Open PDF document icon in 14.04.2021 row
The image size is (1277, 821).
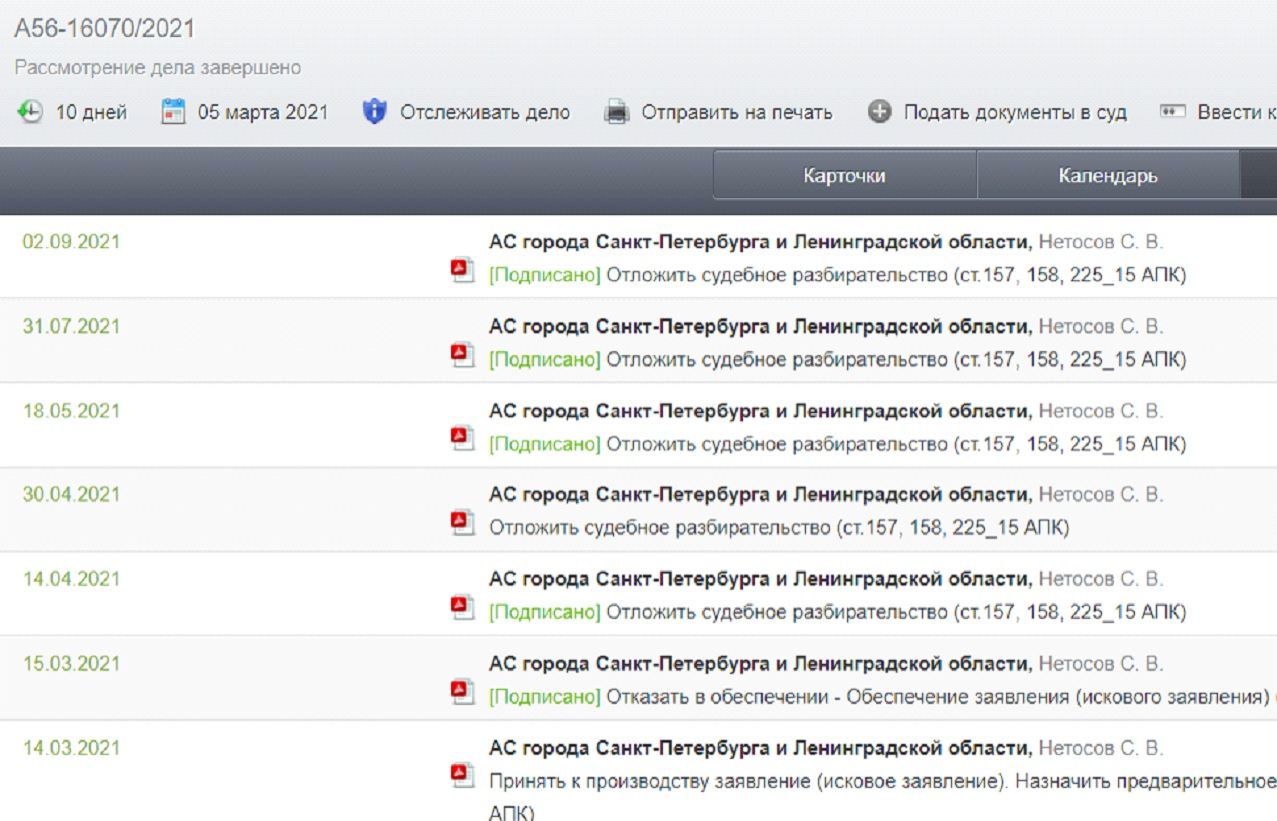click(461, 607)
